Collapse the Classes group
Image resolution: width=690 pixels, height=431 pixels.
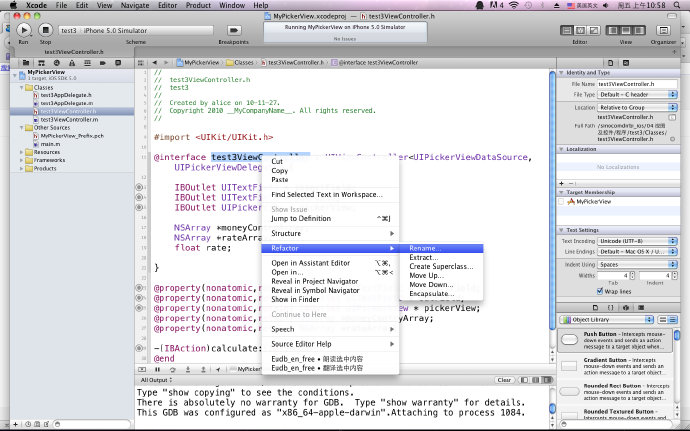(x=22, y=88)
